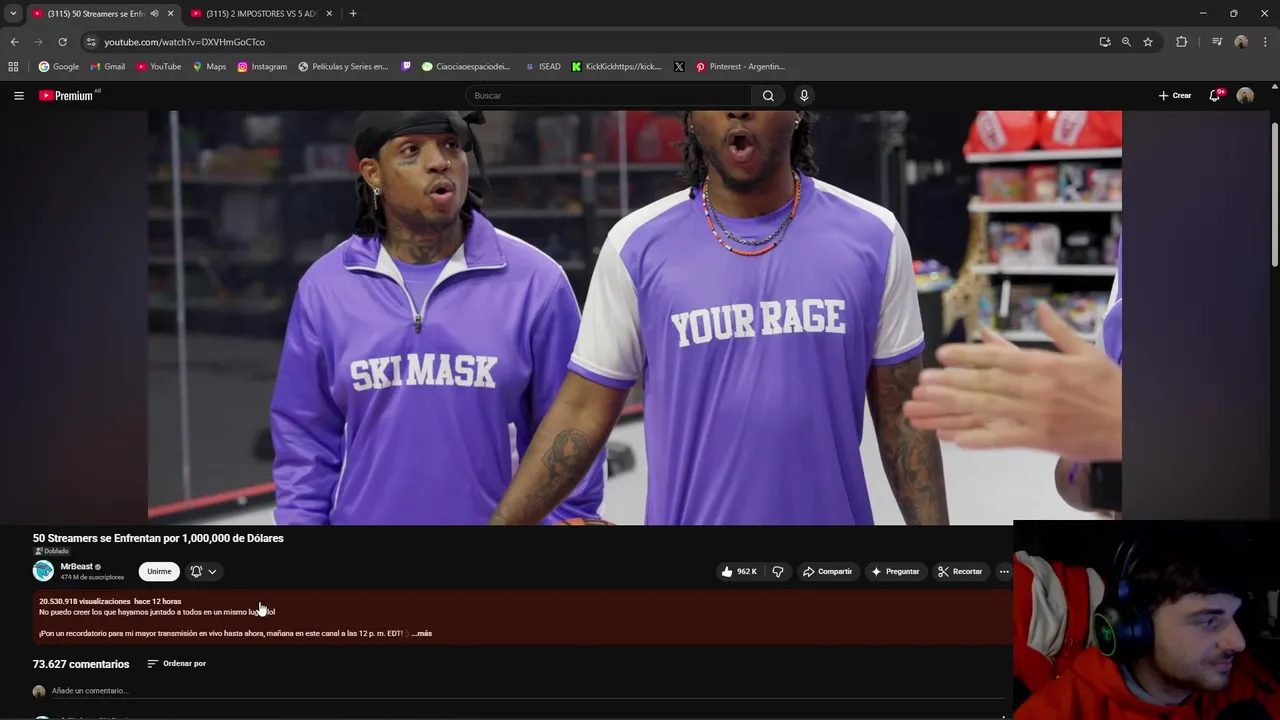
Task: View site information icon in address bar
Action: (91, 42)
